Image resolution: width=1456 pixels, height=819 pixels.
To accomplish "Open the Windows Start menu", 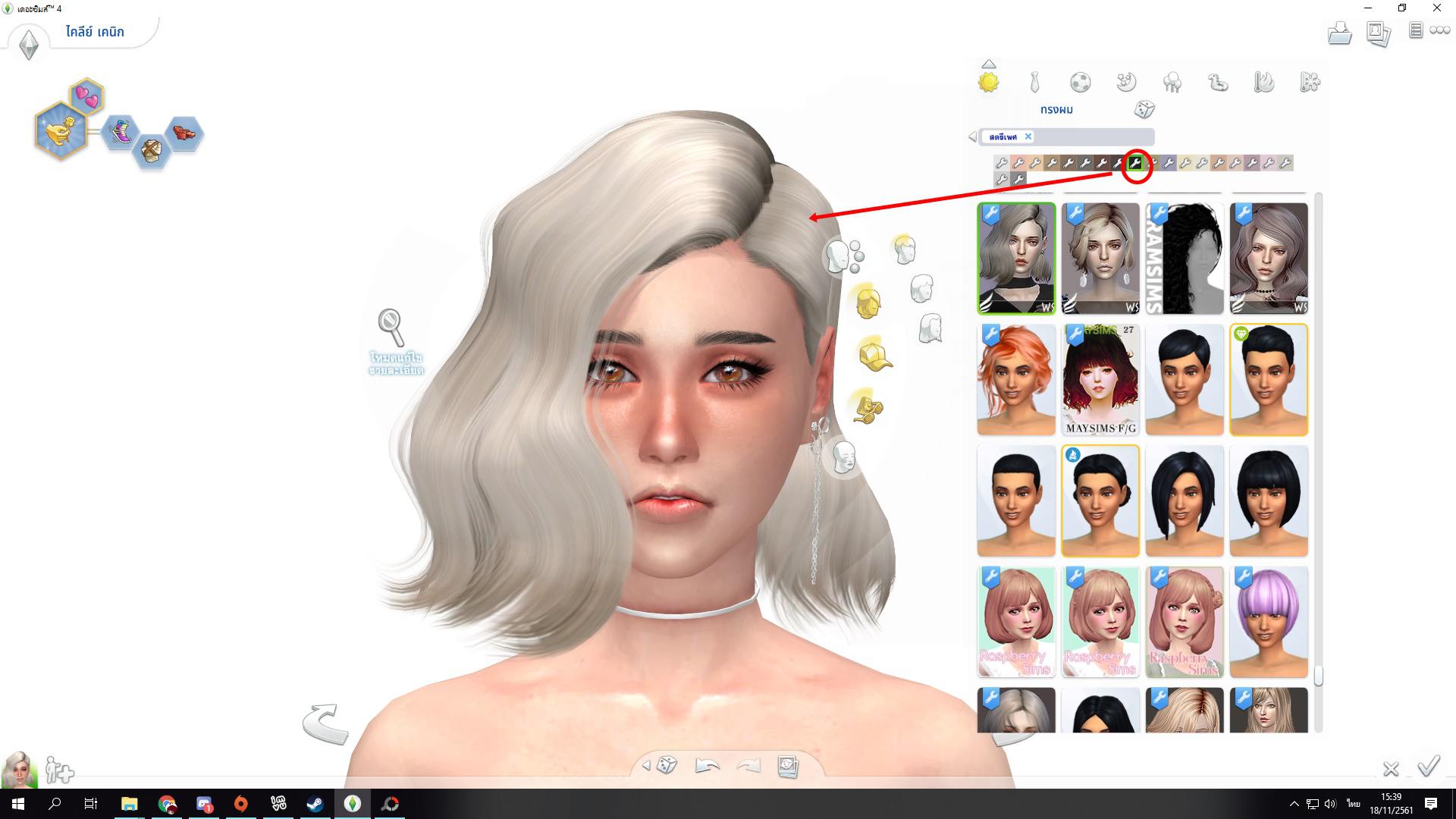I will point(18,804).
